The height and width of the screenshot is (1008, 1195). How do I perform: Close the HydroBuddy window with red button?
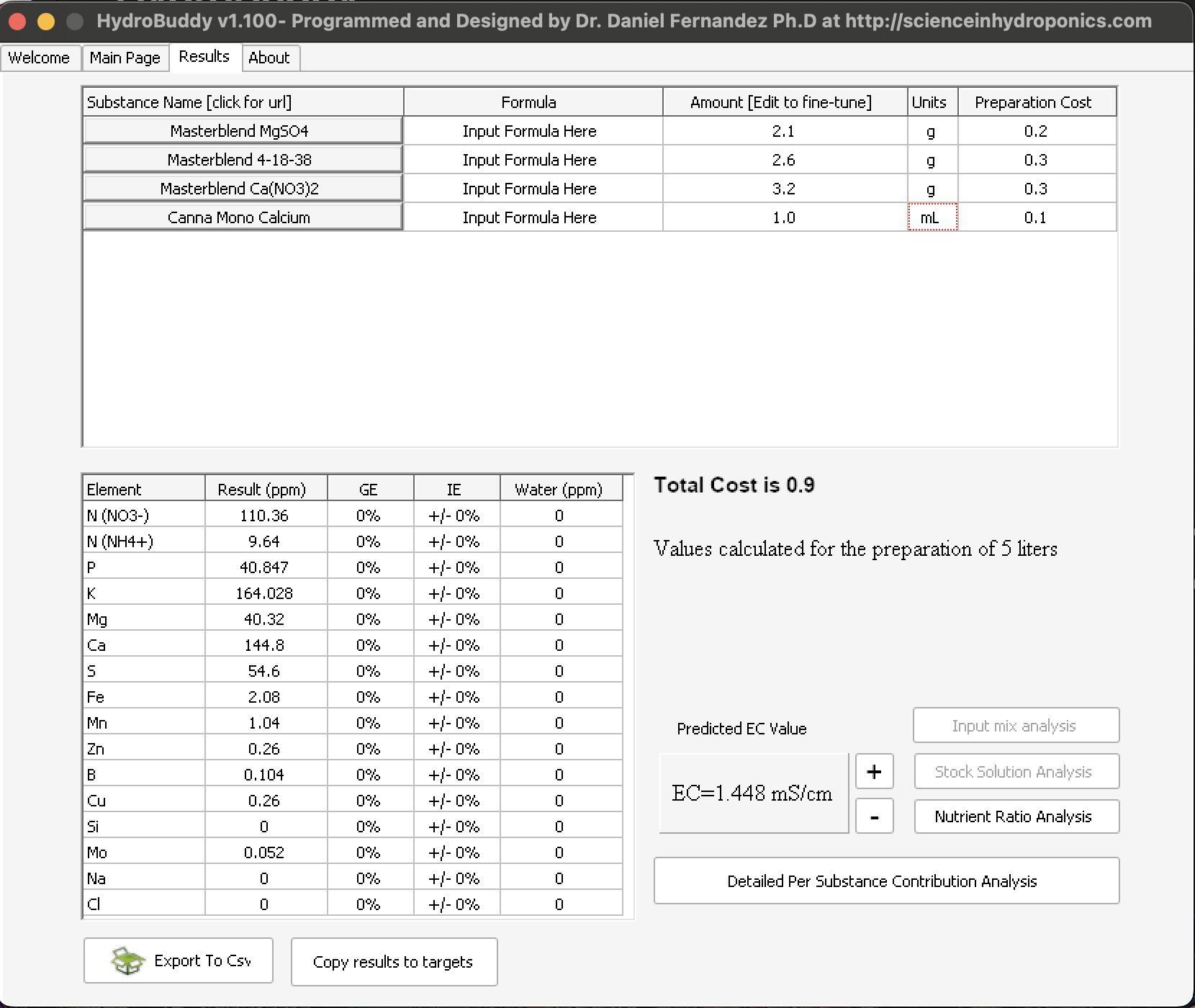(17, 22)
